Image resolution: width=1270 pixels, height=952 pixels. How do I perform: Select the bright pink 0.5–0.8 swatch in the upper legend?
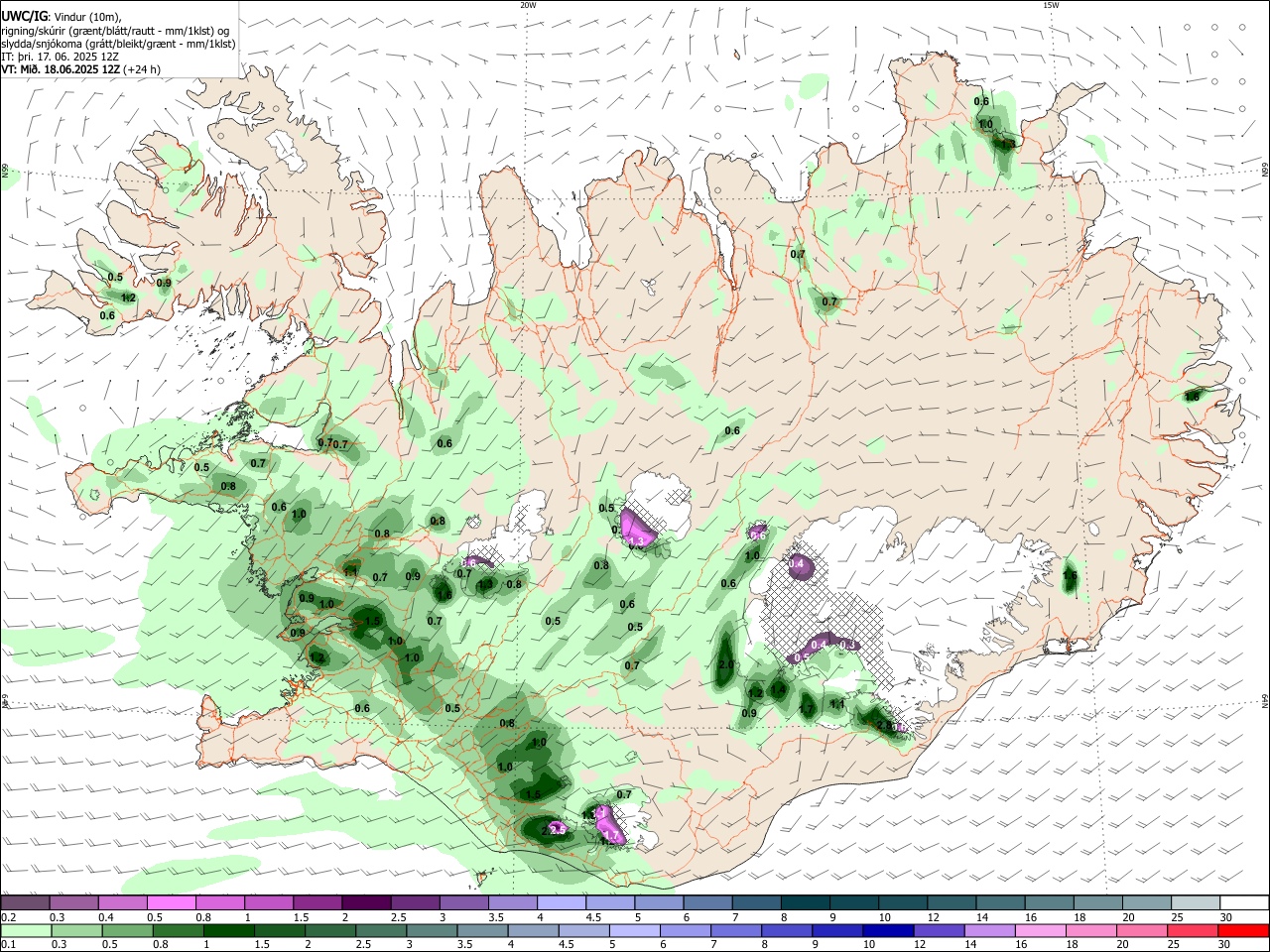click(171, 902)
